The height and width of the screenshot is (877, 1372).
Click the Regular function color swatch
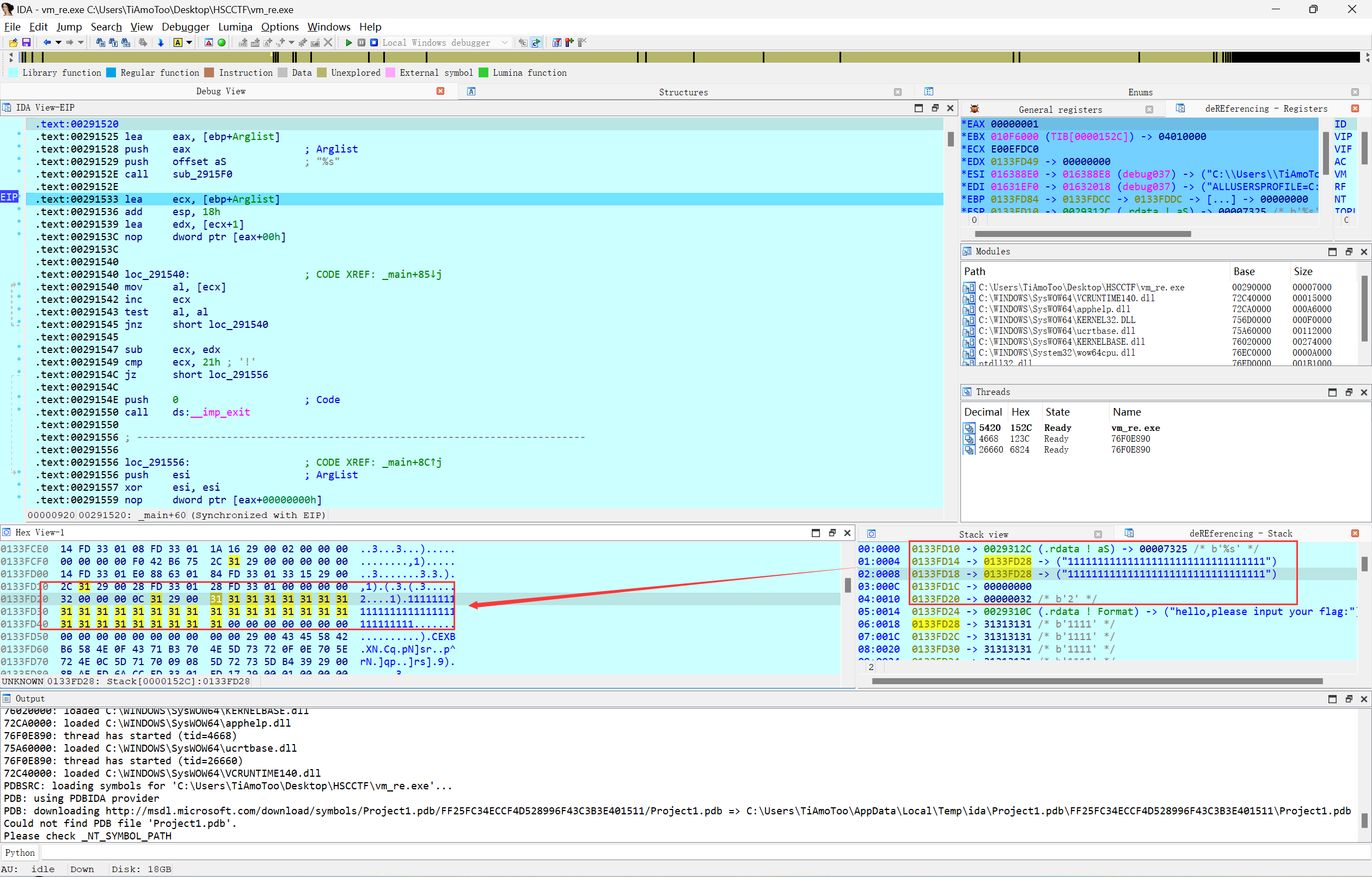(x=111, y=72)
